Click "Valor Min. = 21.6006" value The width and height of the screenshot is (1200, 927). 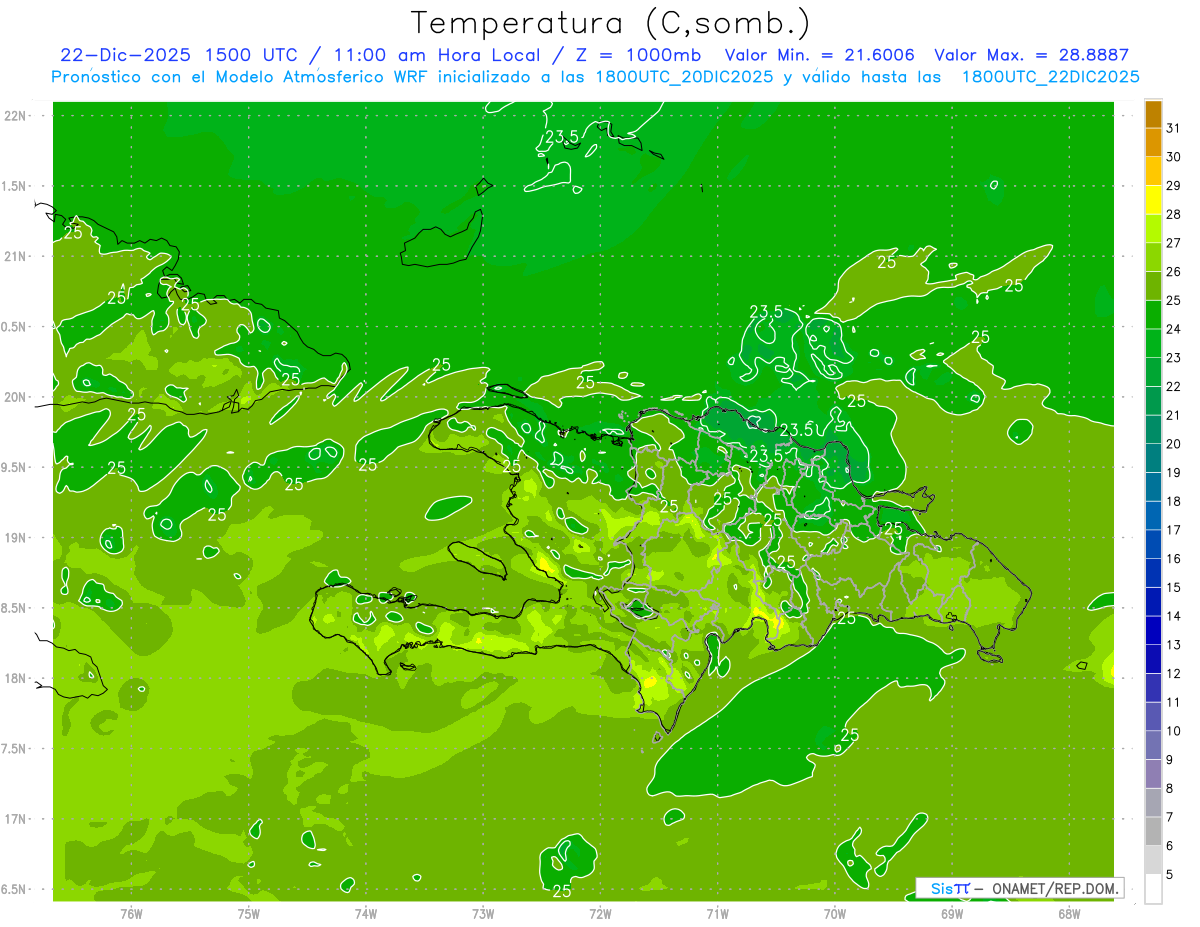820,55
